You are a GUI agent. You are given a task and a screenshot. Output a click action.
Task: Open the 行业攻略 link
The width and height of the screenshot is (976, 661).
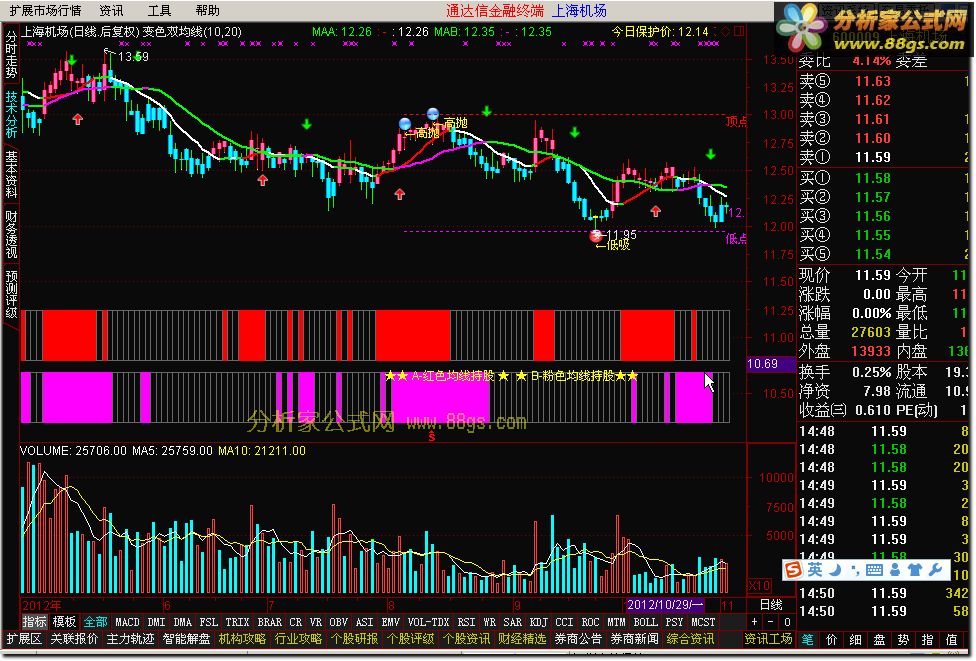click(x=298, y=639)
